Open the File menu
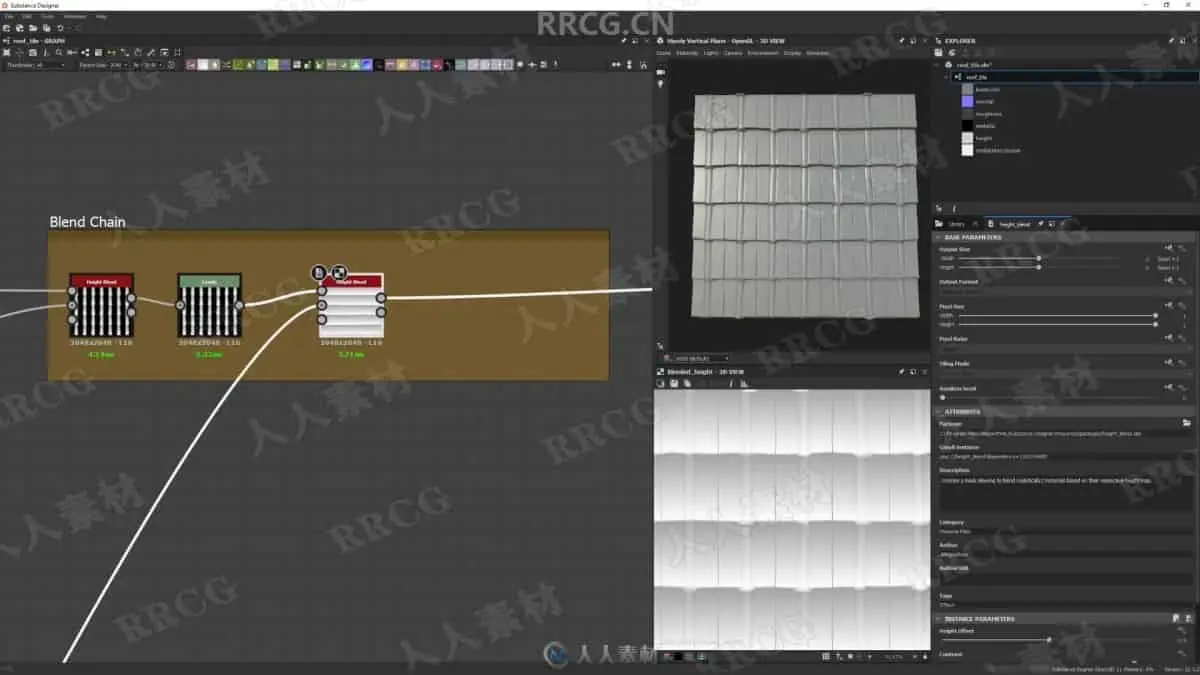 [7, 17]
